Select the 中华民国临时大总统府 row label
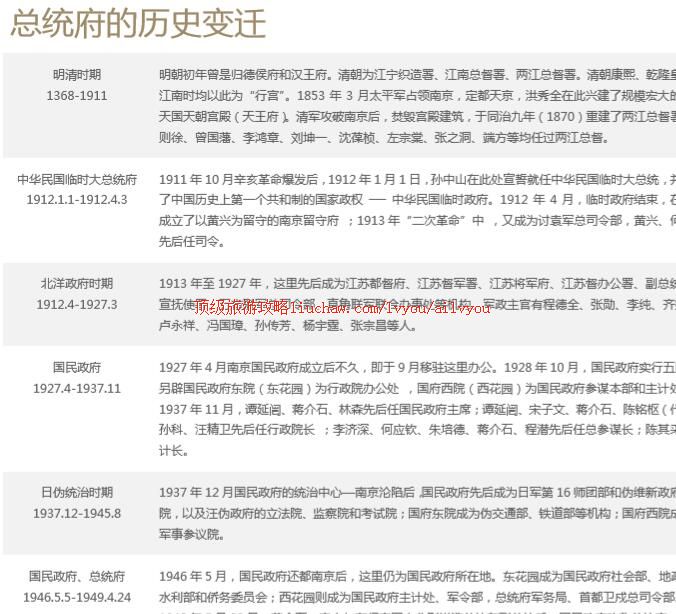The width and height of the screenshot is (676, 614). click(x=77, y=180)
